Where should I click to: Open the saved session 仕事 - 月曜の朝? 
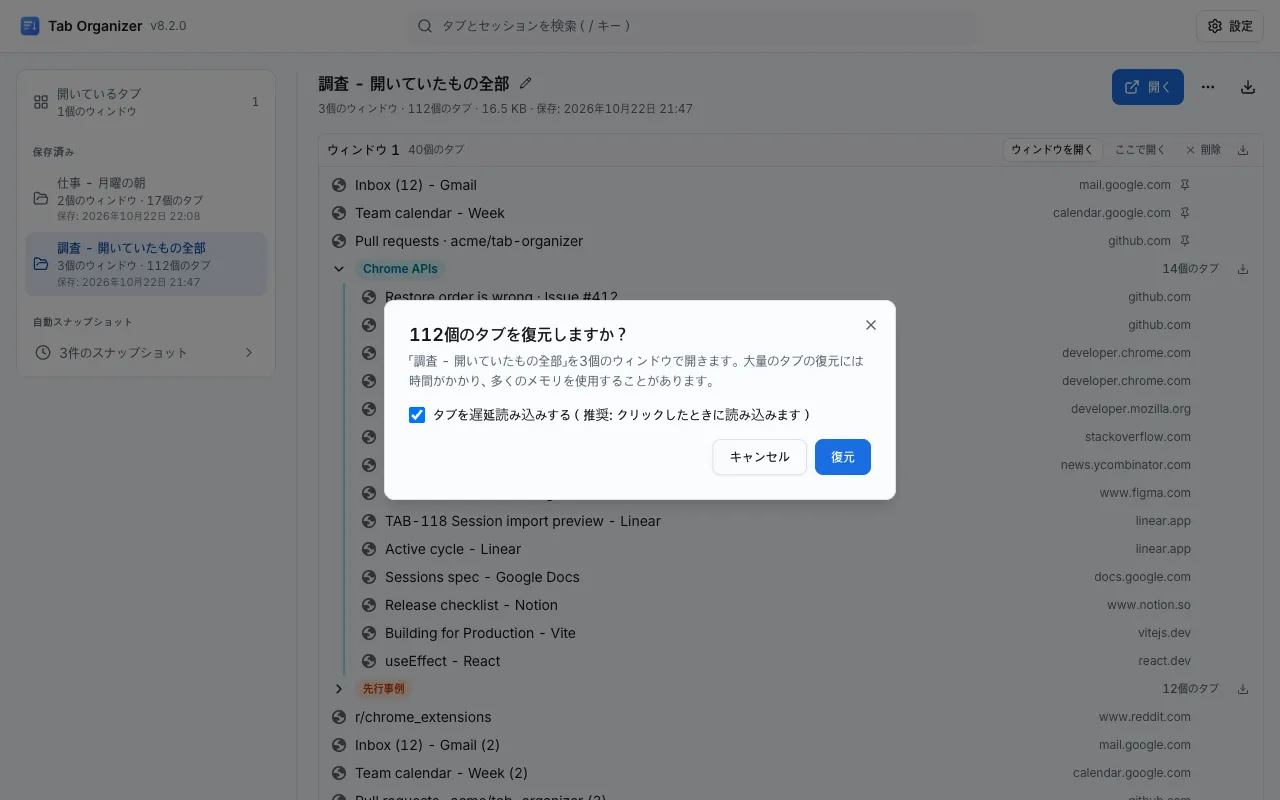146,199
